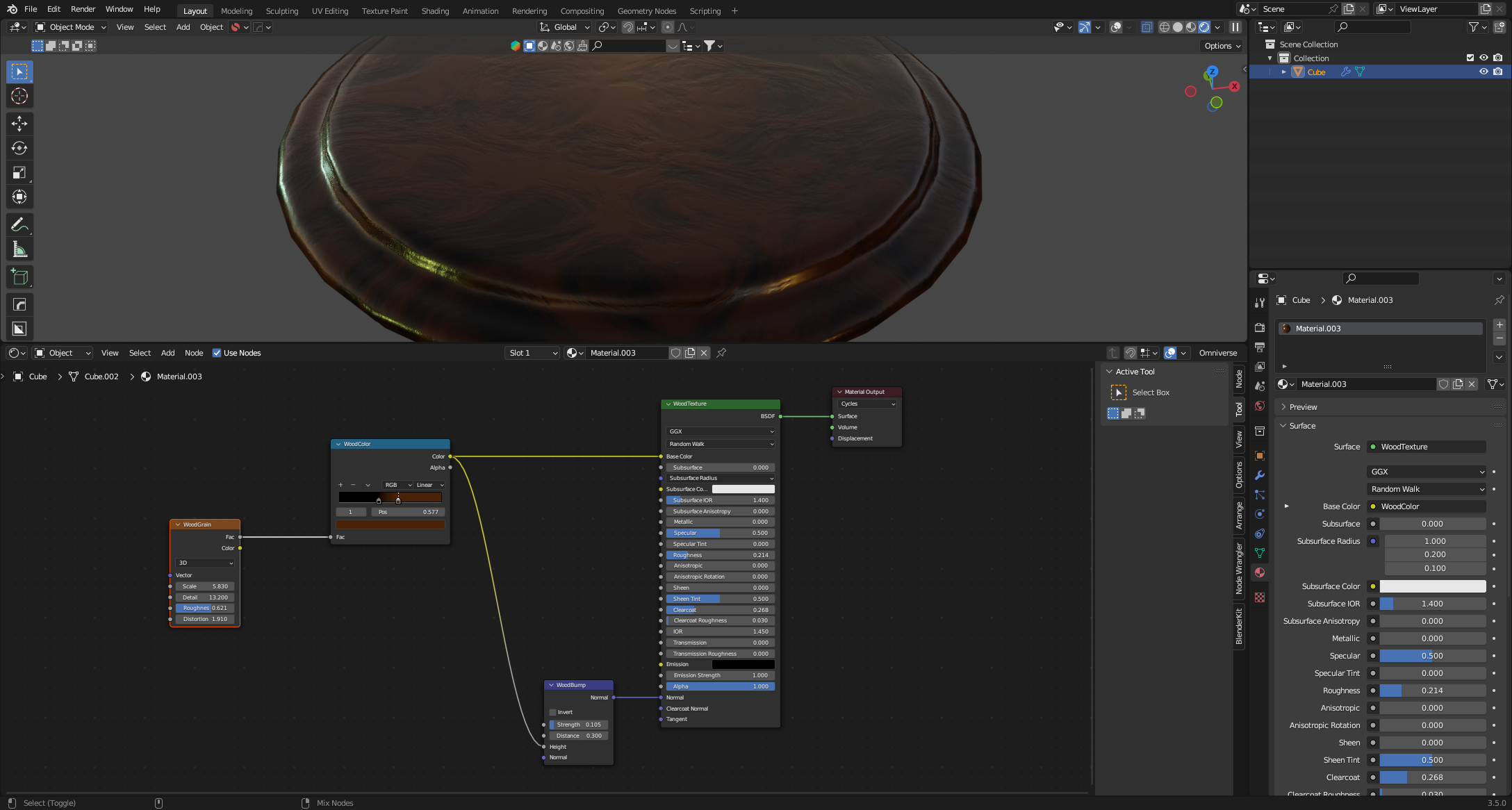Select the Rotate tool
Image resolution: width=1512 pixels, height=810 pixels.
coord(19,148)
